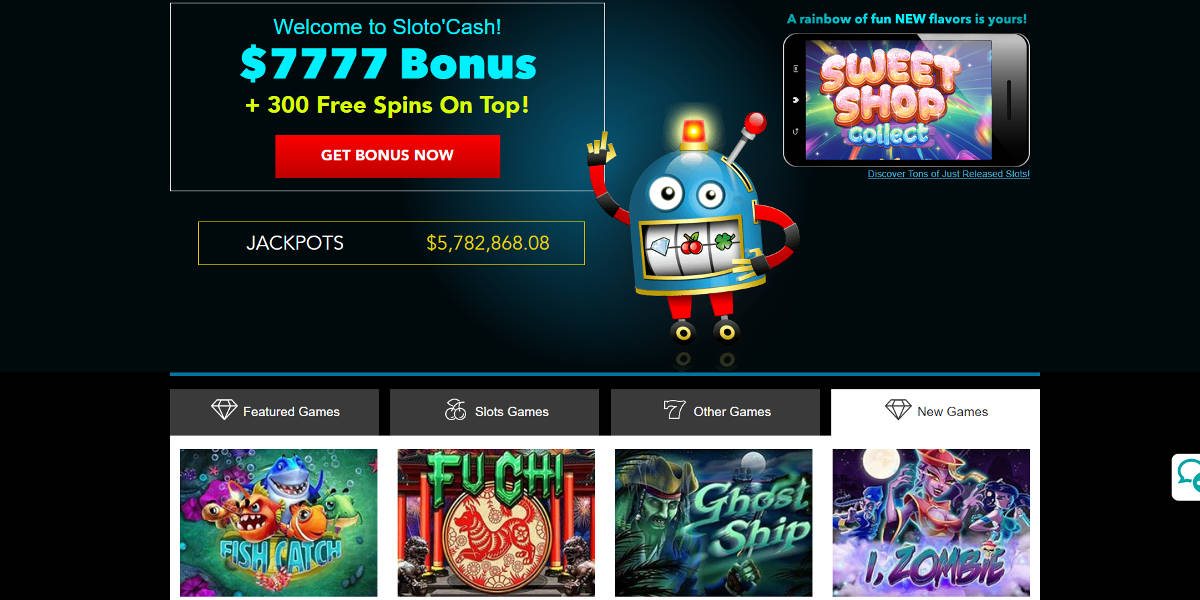Switch to the Featured Games tab
Image resolution: width=1200 pixels, height=600 pixels.
(x=274, y=412)
